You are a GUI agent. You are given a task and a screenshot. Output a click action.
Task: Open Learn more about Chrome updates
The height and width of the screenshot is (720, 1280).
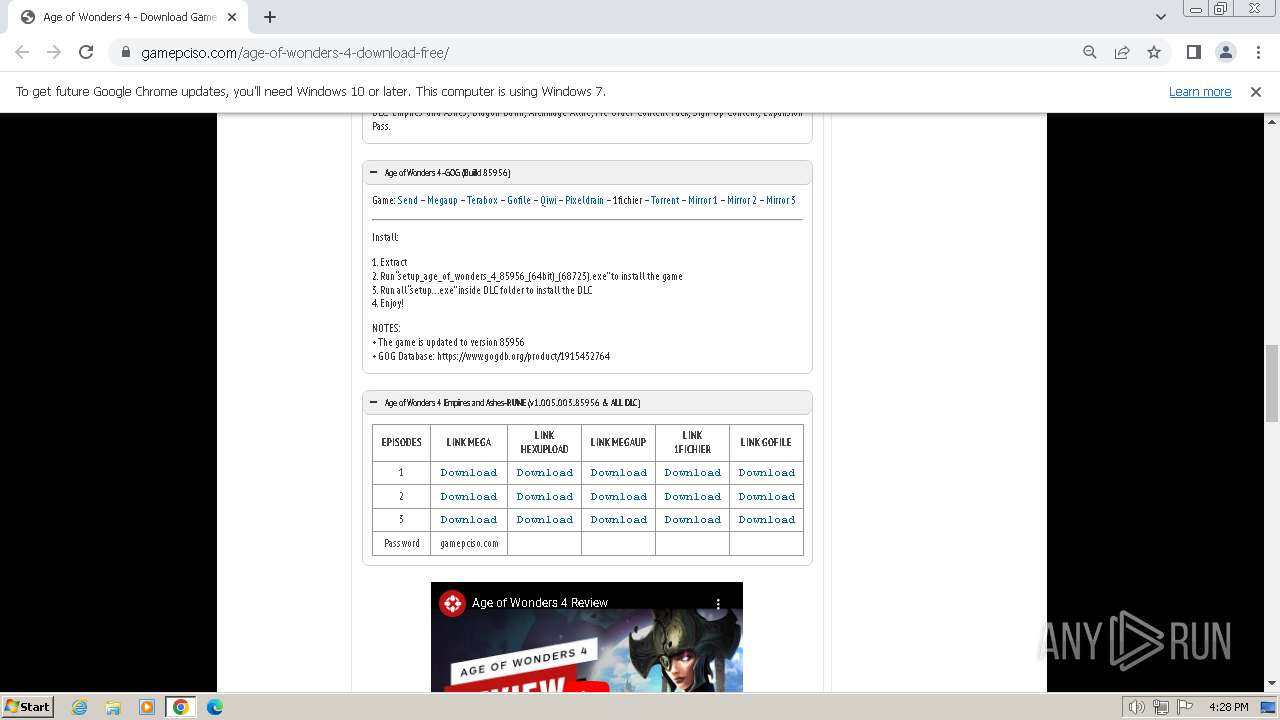click(x=1200, y=91)
